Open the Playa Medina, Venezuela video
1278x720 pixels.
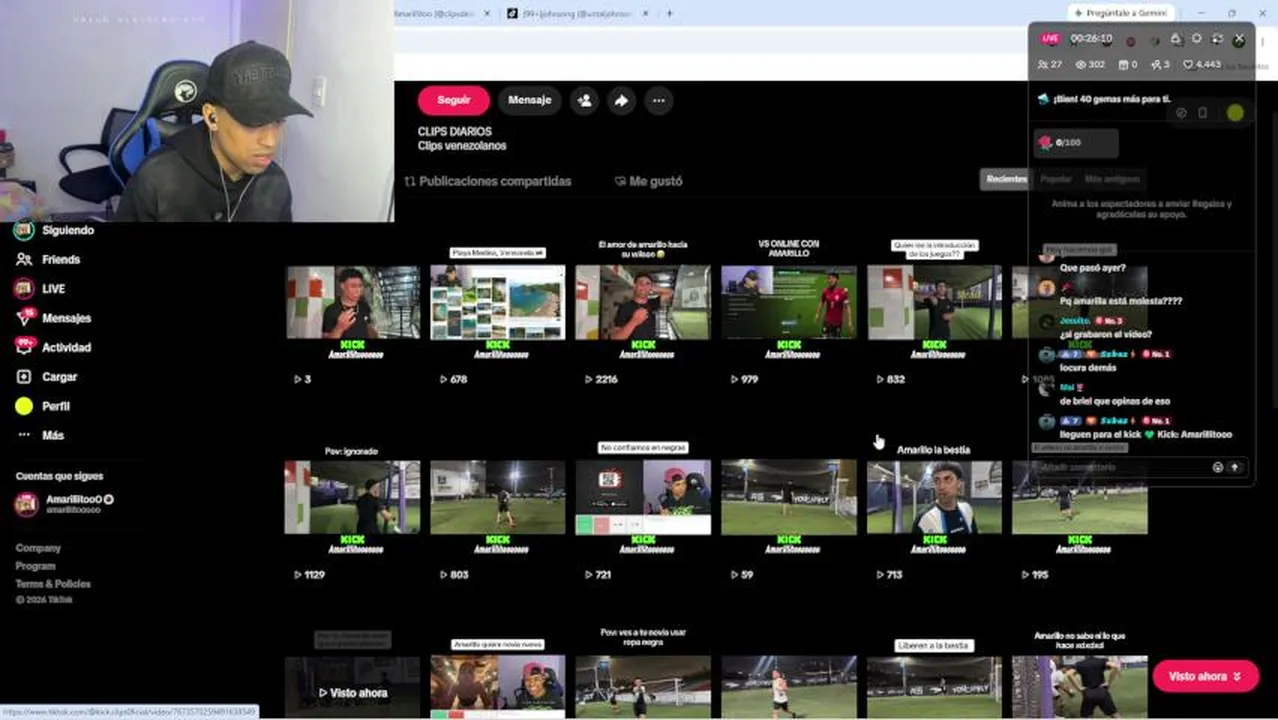coord(498,302)
